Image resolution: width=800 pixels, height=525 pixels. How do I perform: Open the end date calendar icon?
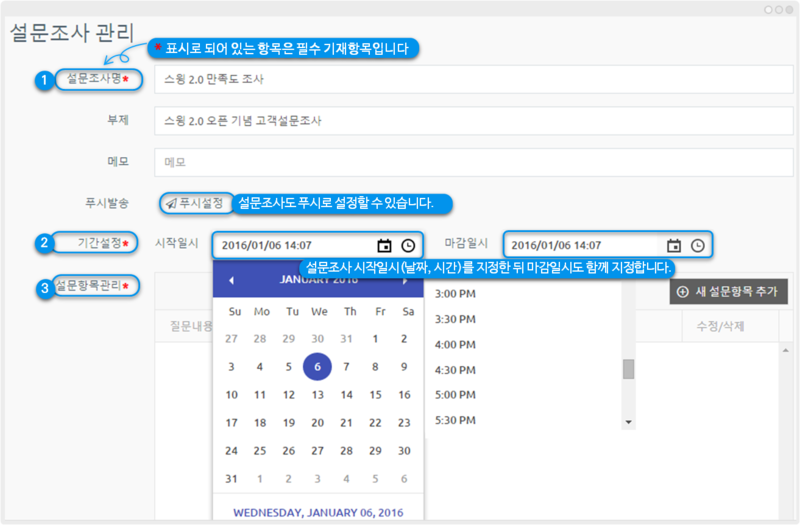click(674, 246)
